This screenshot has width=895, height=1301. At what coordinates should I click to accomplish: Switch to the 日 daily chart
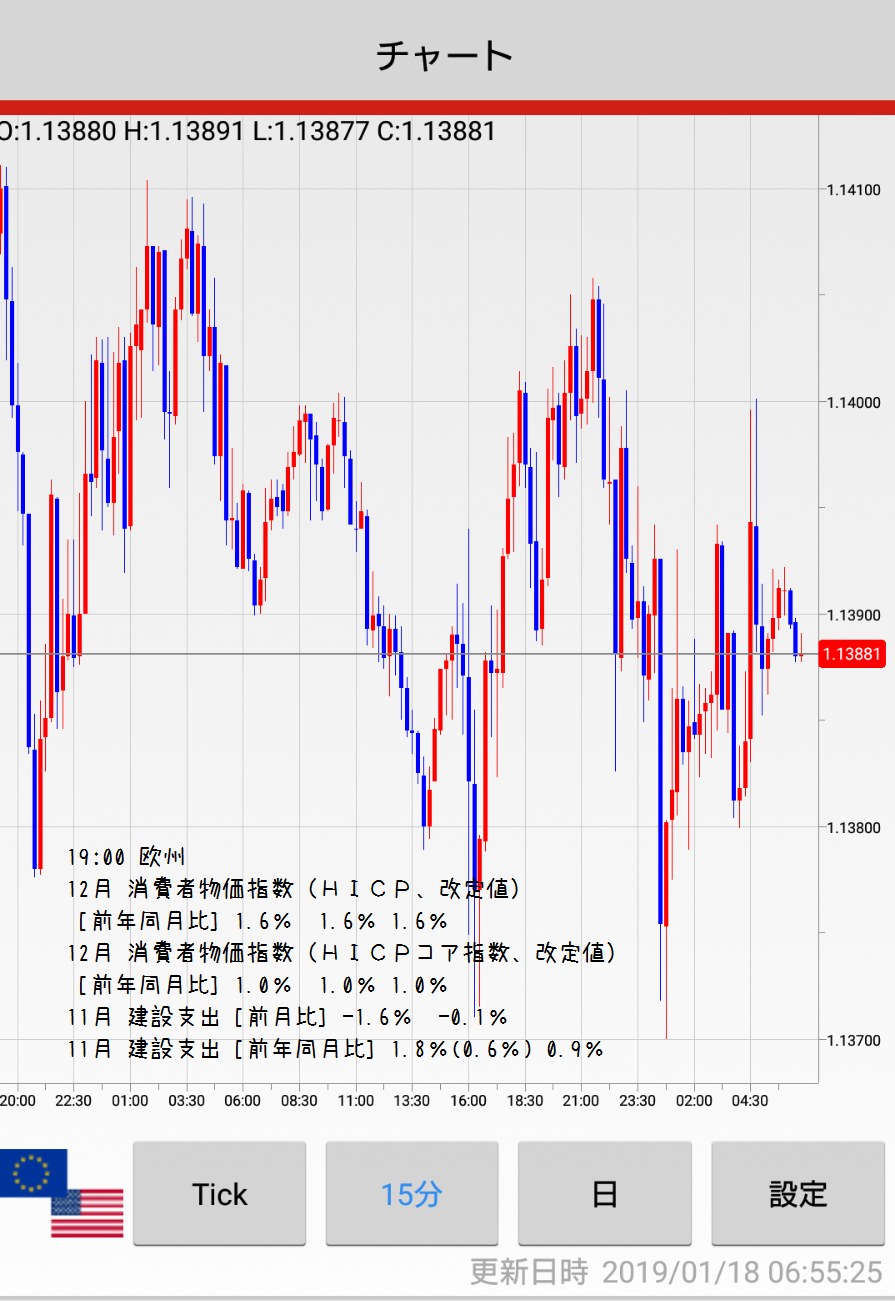point(604,1194)
